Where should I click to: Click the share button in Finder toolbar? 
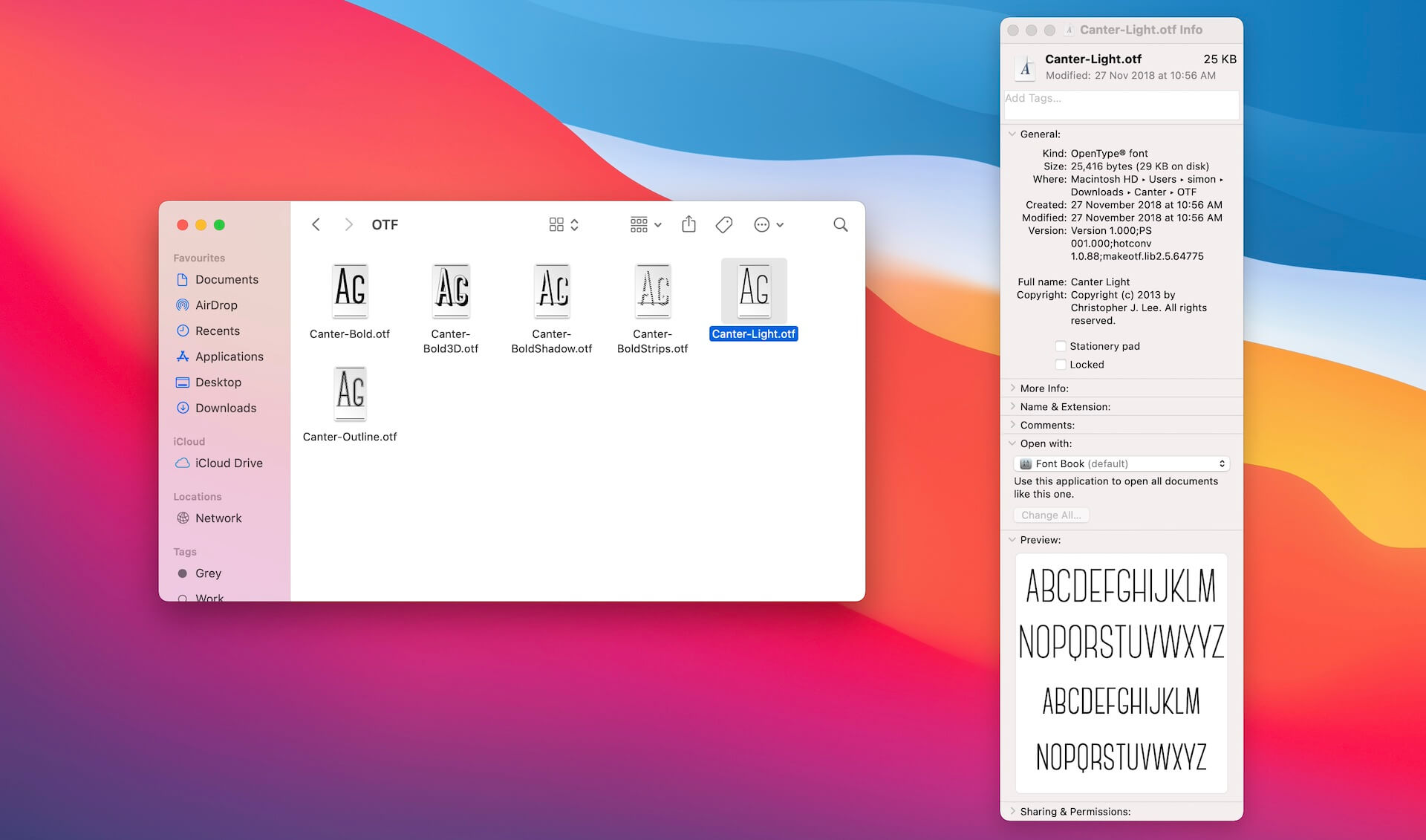click(x=689, y=224)
